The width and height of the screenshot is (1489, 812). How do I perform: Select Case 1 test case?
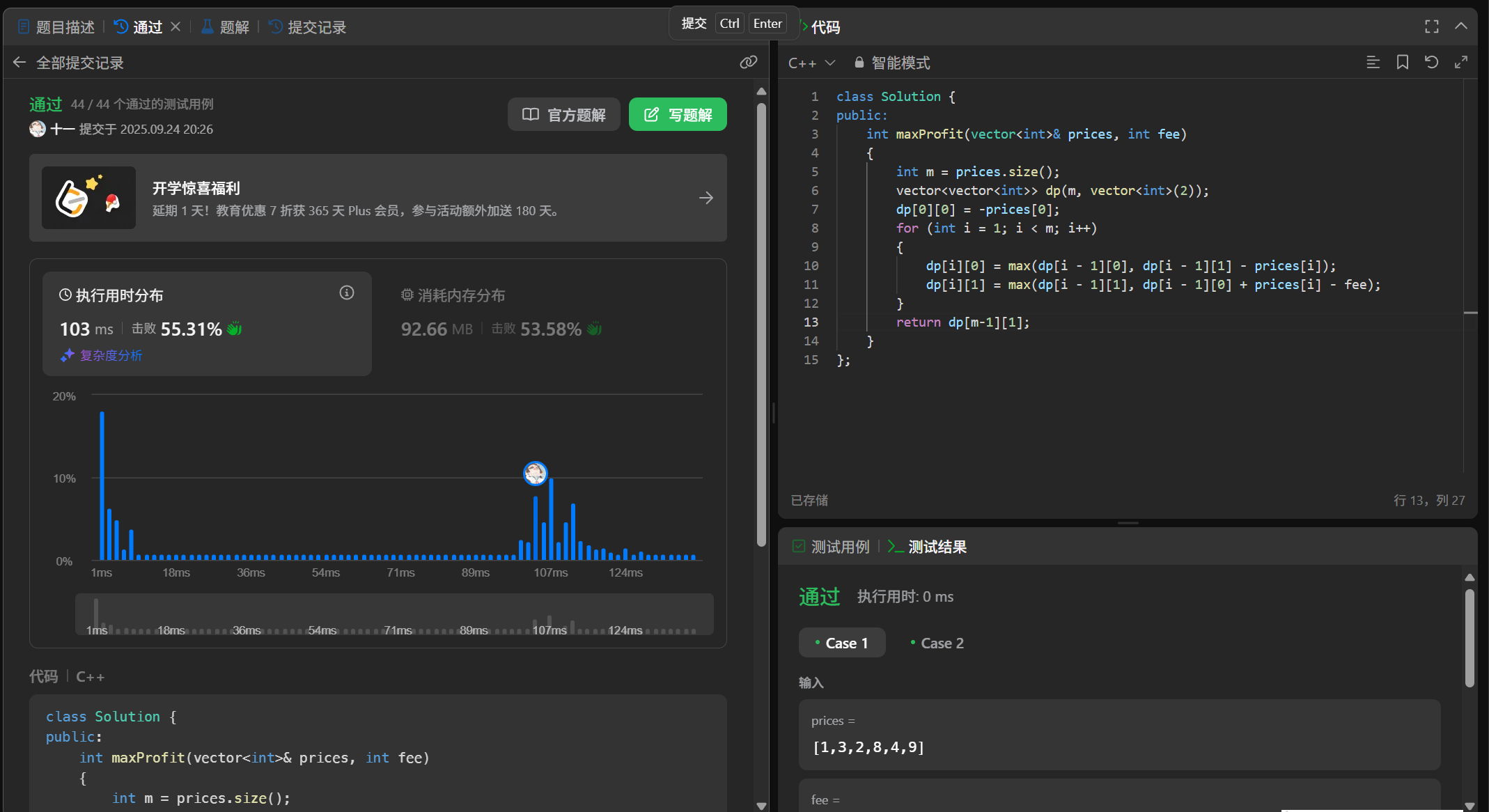click(x=841, y=643)
